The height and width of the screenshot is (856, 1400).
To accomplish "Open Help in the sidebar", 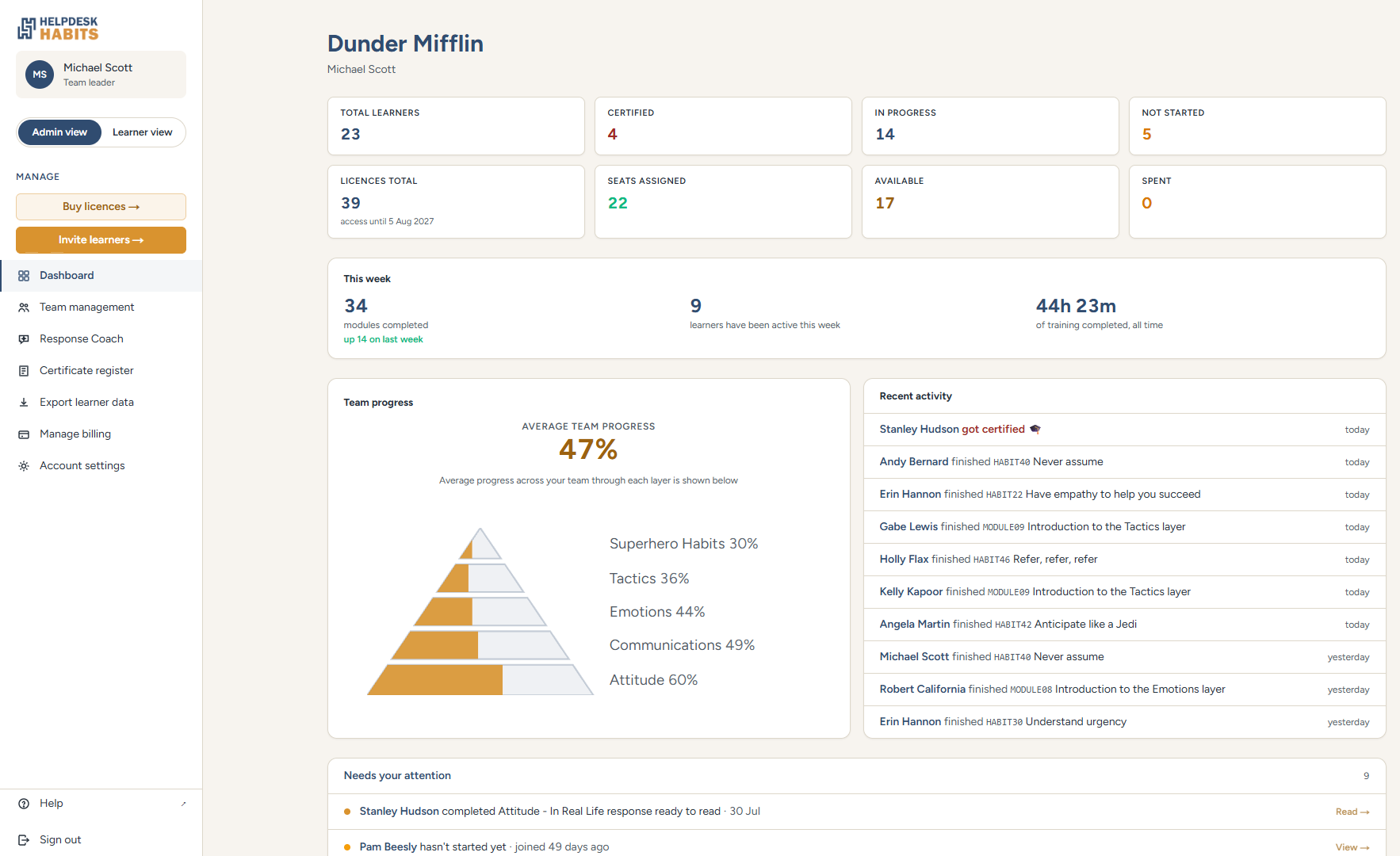I will 101,804.
